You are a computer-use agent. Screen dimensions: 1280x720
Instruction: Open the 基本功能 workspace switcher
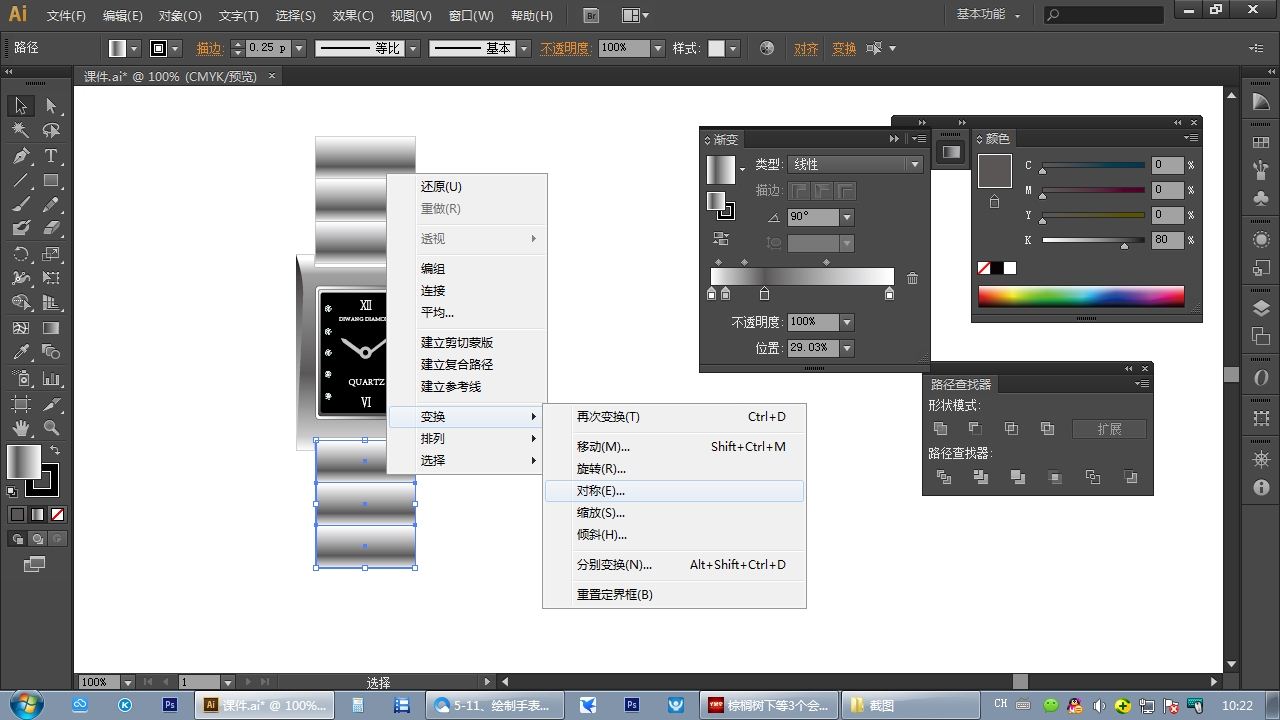click(x=988, y=15)
